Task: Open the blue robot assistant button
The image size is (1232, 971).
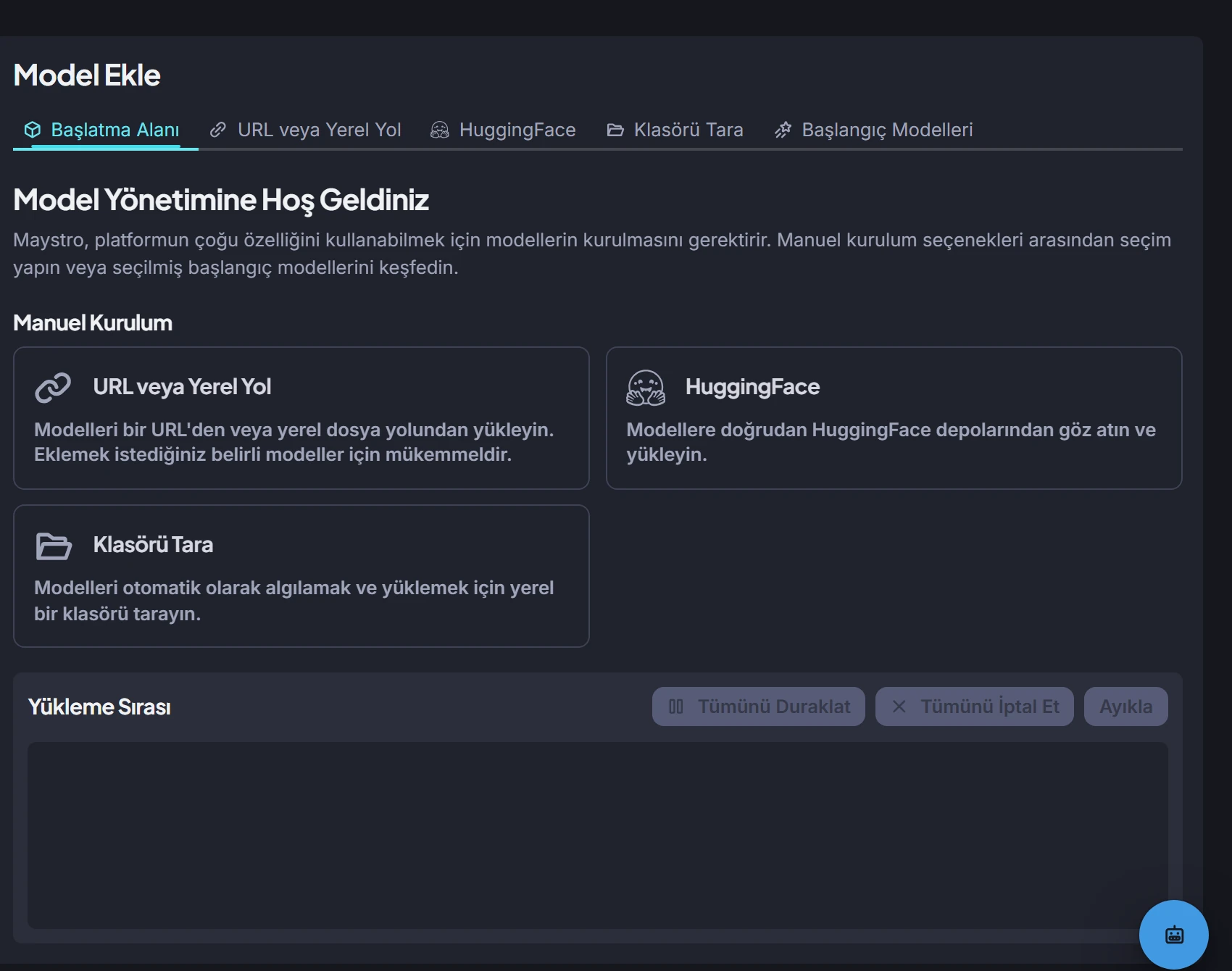Action: click(1174, 935)
